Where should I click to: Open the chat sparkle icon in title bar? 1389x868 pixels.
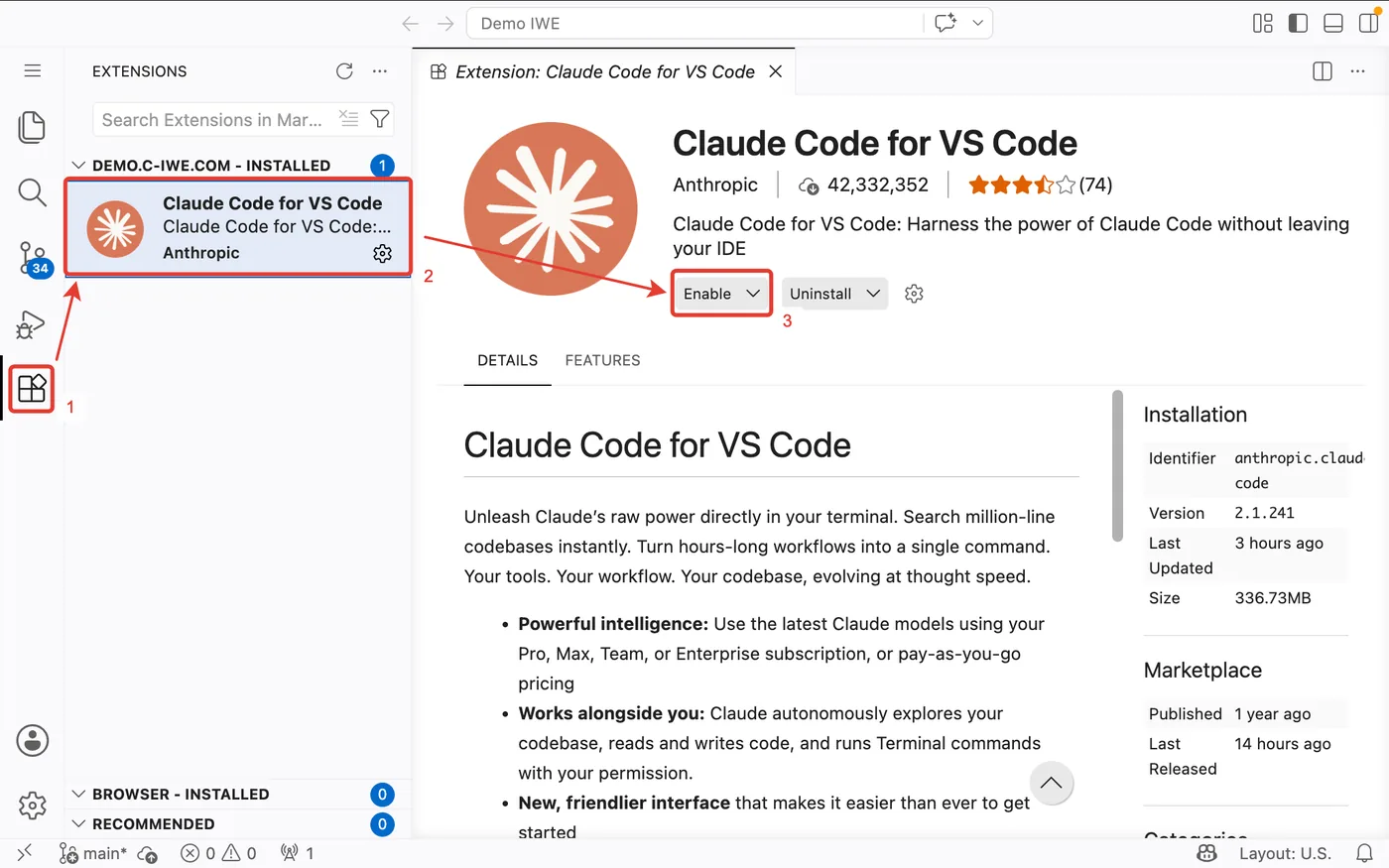(x=946, y=23)
